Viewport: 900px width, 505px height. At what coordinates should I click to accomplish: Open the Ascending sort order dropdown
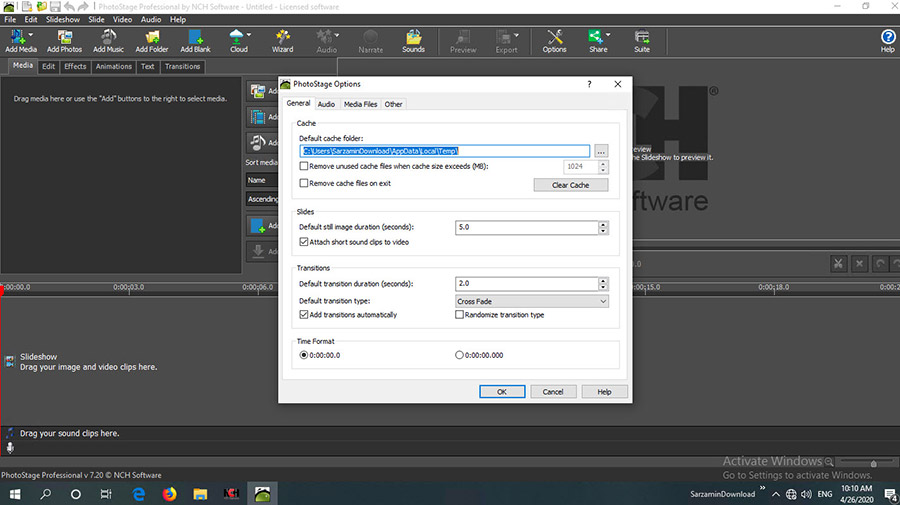(262, 199)
